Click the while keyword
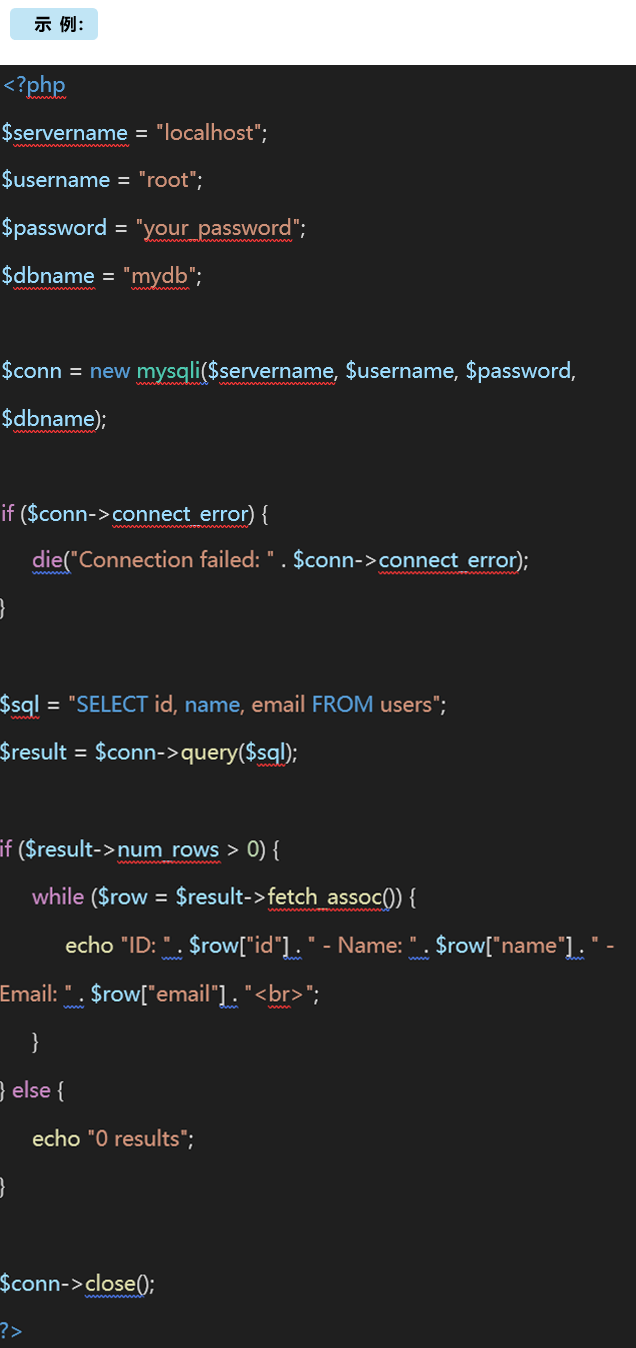Screen dimensions: 636x1348 coord(58,897)
